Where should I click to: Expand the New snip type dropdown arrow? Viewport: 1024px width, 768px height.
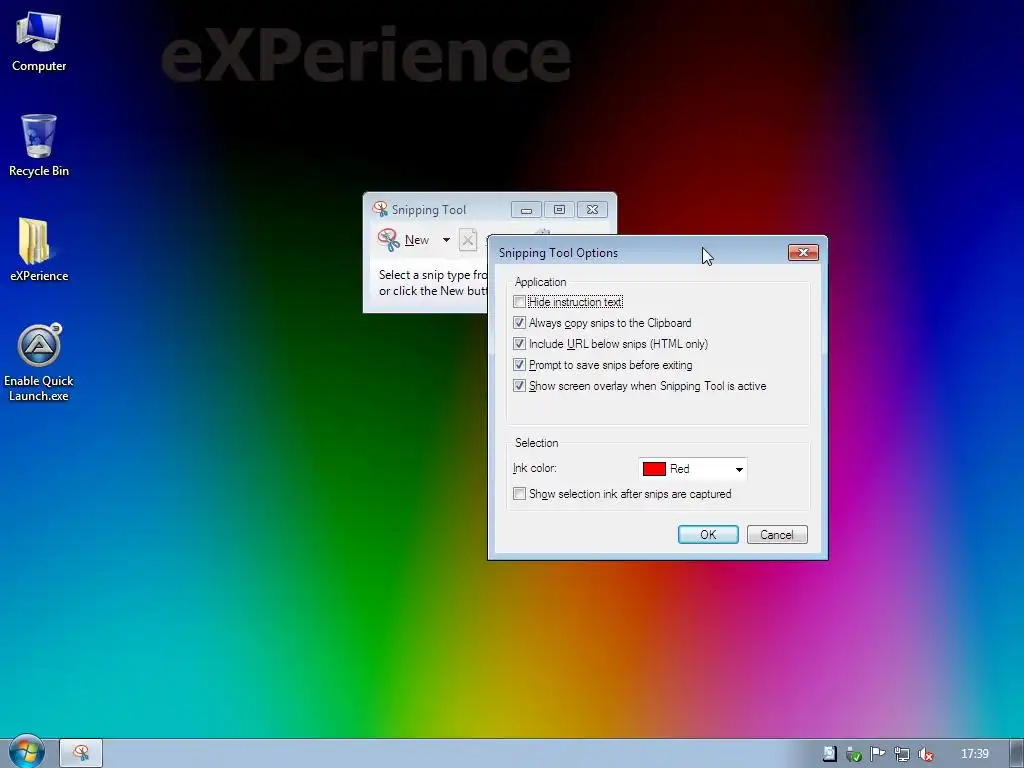pyautogui.click(x=446, y=240)
